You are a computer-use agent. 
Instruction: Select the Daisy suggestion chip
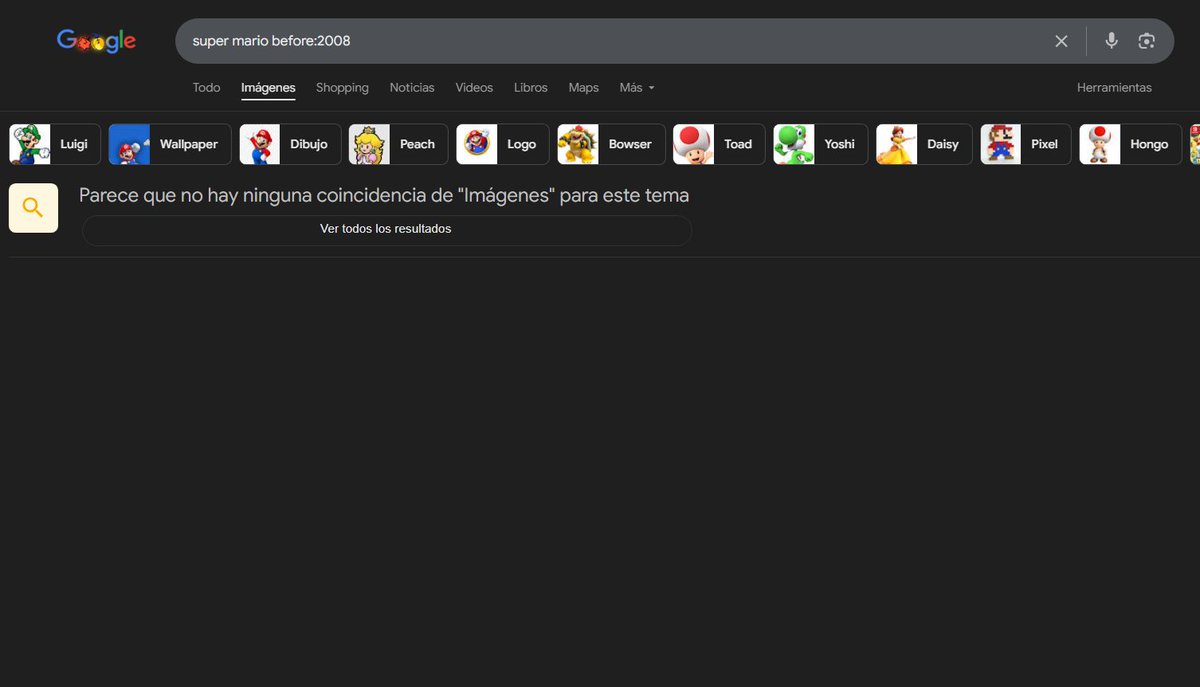(925, 144)
